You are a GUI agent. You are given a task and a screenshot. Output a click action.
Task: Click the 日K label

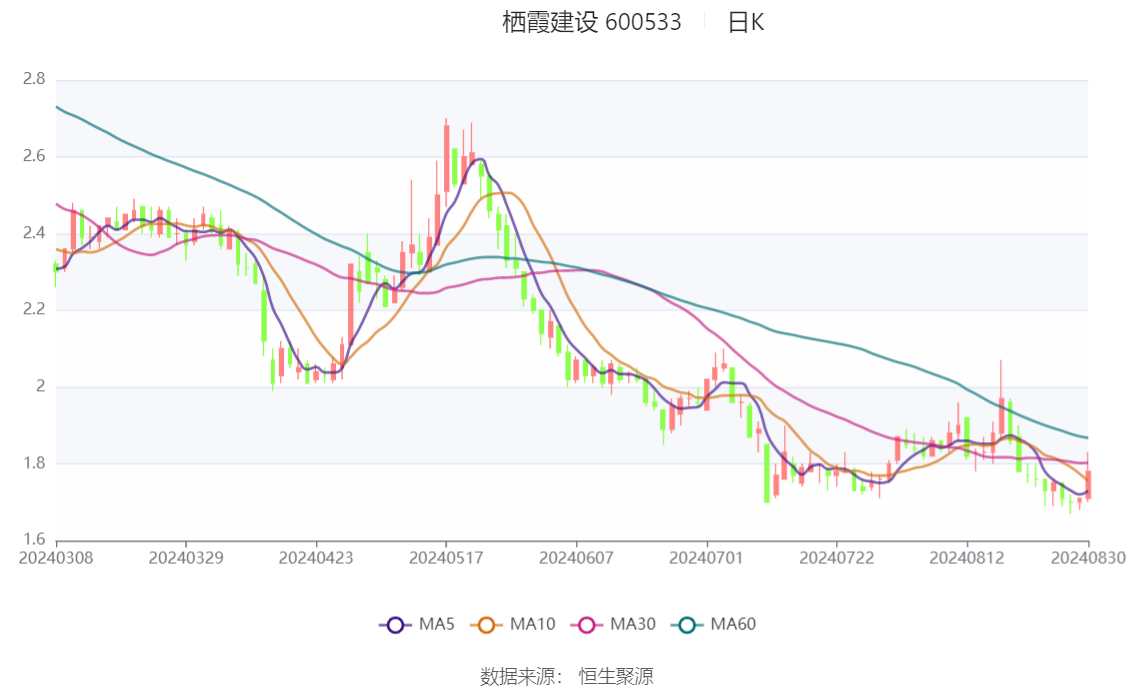tap(746, 22)
